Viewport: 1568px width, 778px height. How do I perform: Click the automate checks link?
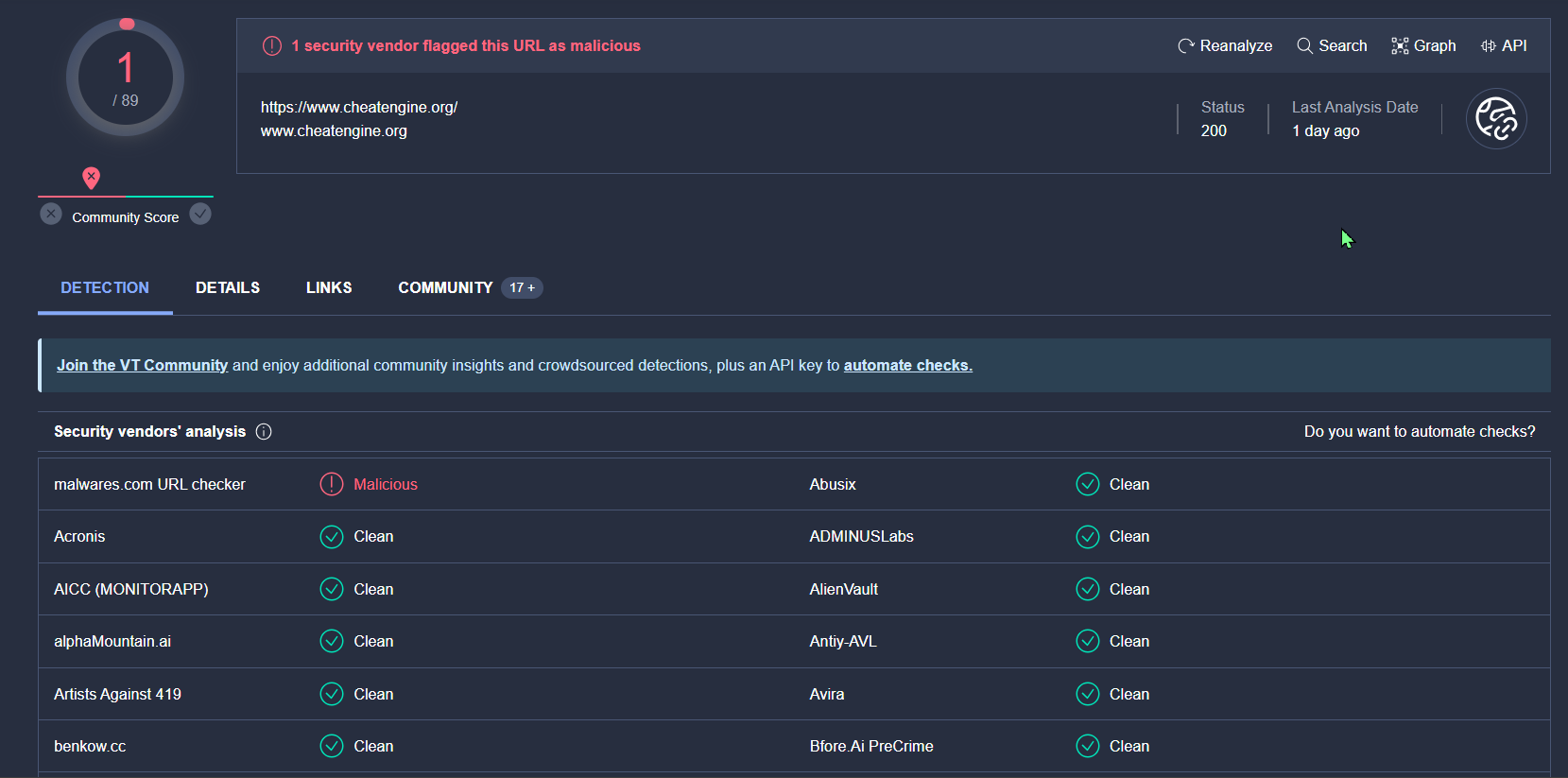point(907,365)
